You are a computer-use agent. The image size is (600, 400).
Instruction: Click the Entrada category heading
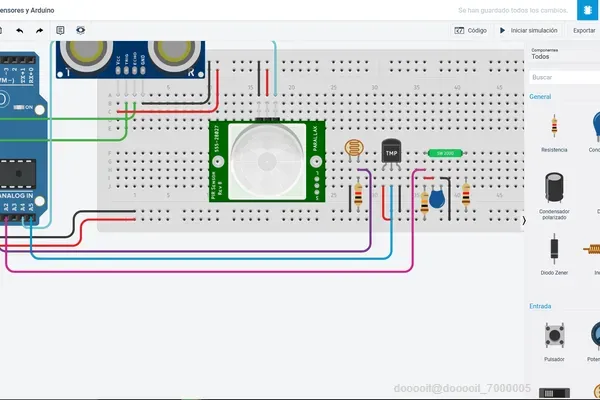[540, 306]
